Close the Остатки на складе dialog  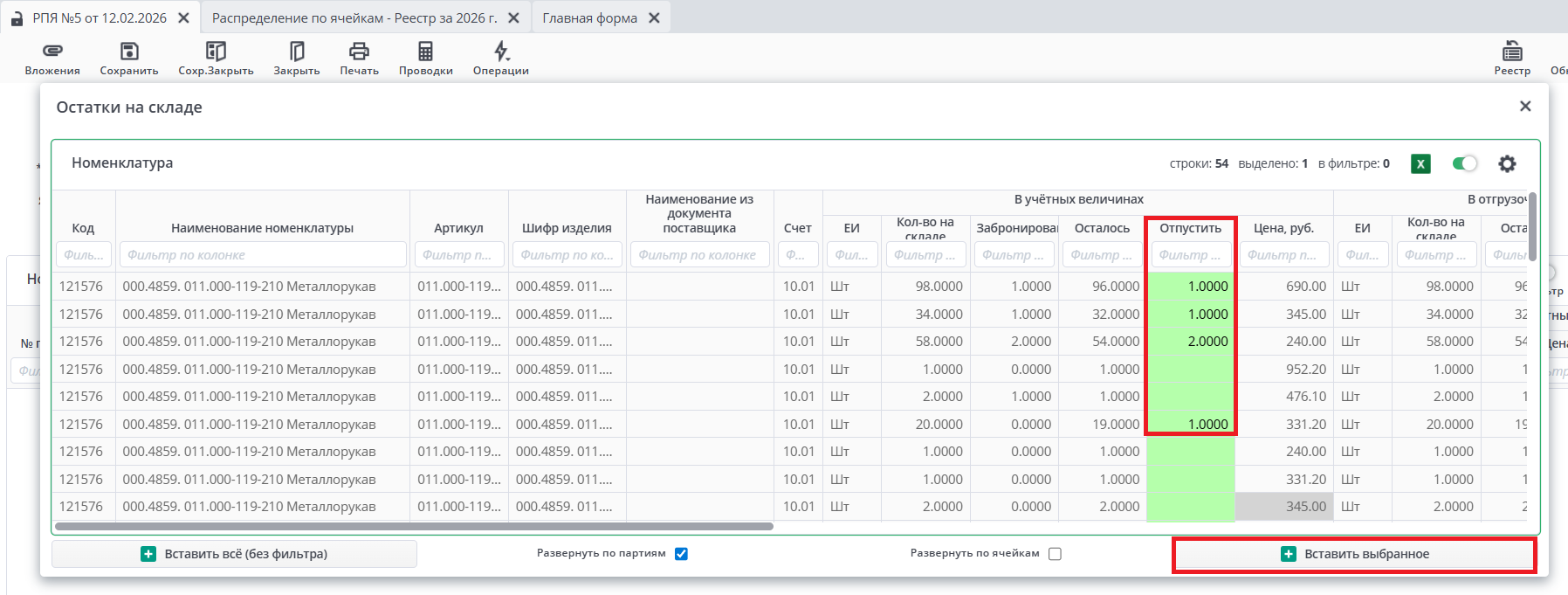tap(1525, 106)
